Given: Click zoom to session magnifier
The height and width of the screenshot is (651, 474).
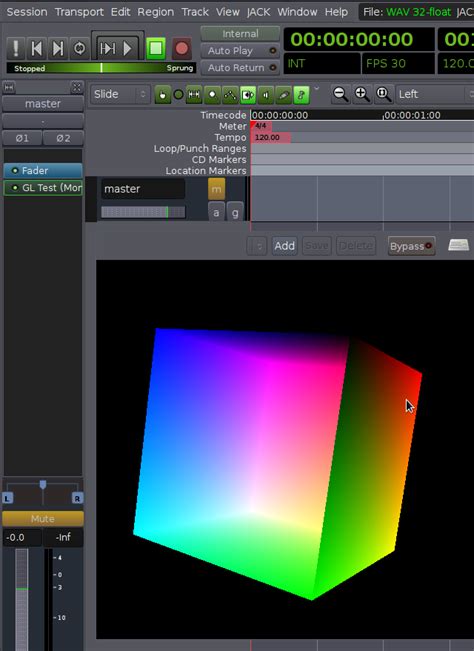Looking at the screenshot, I should [x=383, y=94].
